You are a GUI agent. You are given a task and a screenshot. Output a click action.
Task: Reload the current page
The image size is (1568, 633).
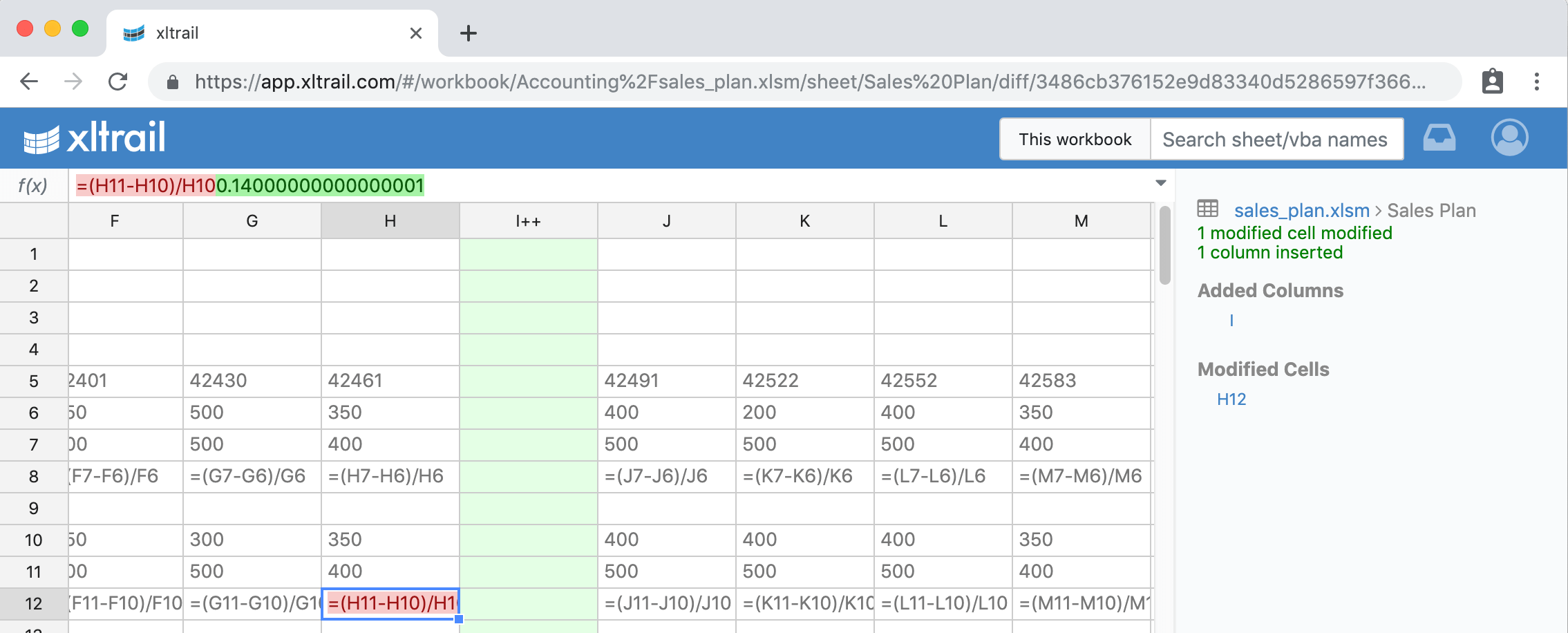pos(118,82)
